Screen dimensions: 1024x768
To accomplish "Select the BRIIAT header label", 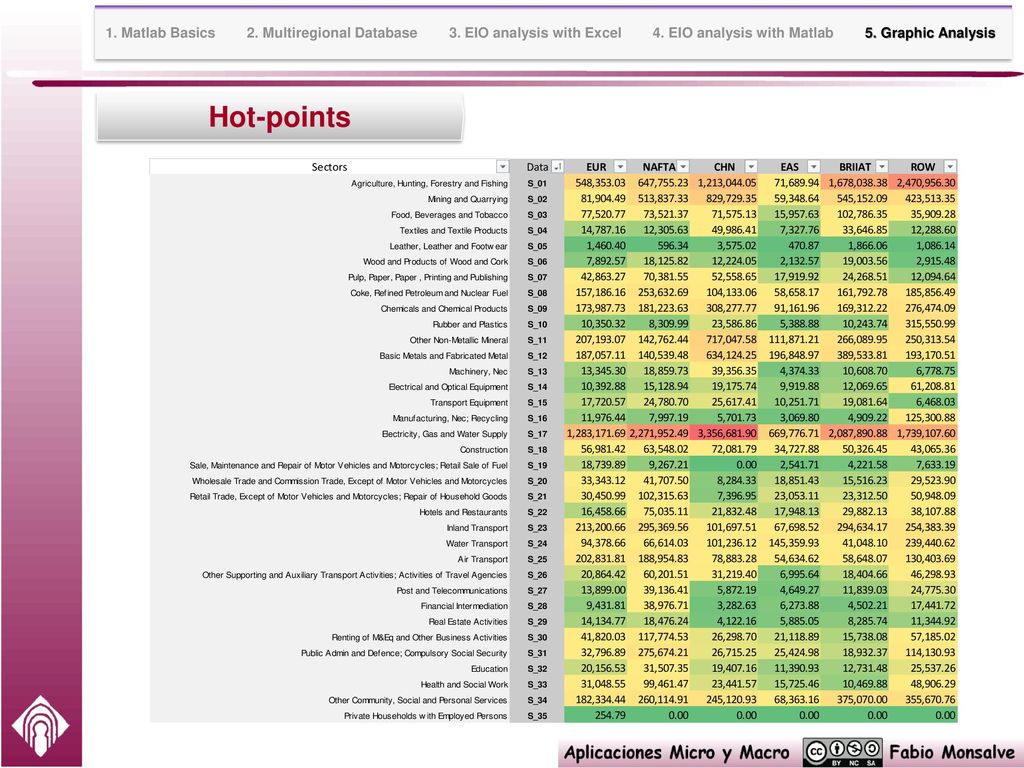I will pyautogui.click(x=855, y=167).
